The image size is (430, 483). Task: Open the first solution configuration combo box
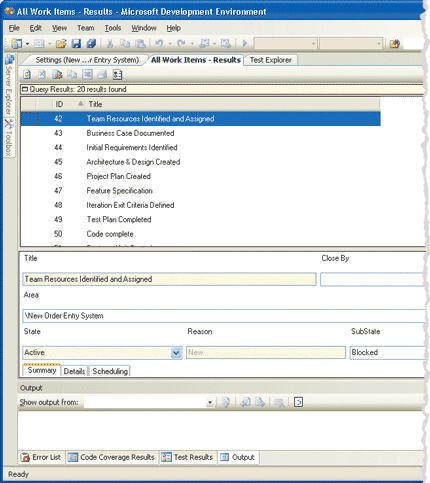pos(285,44)
